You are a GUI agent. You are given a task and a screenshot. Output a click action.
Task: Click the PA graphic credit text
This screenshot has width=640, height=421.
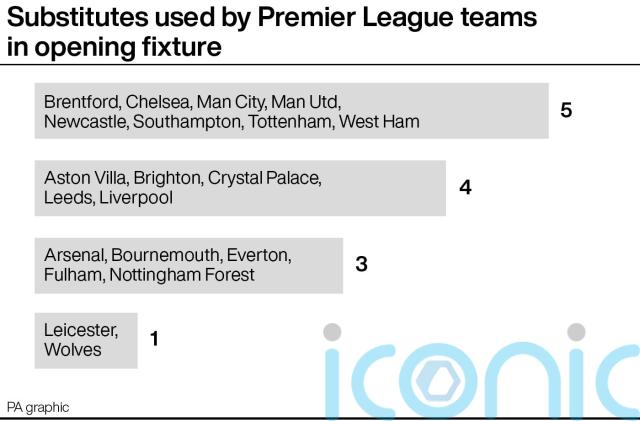38,407
